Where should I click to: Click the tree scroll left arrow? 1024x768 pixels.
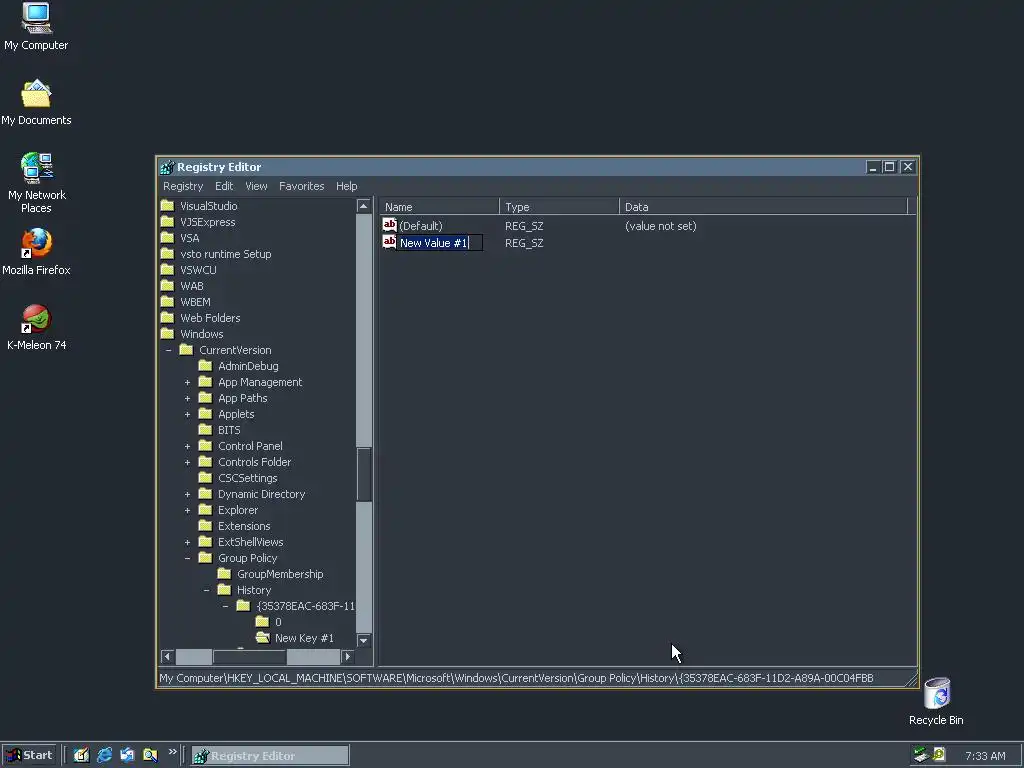click(x=167, y=656)
